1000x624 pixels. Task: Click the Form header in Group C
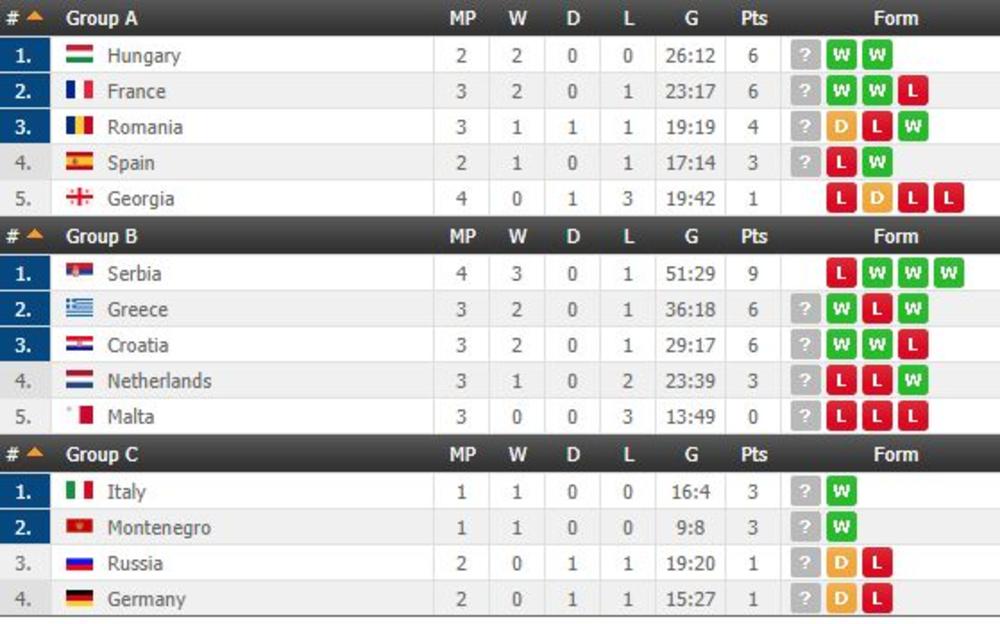click(x=895, y=454)
